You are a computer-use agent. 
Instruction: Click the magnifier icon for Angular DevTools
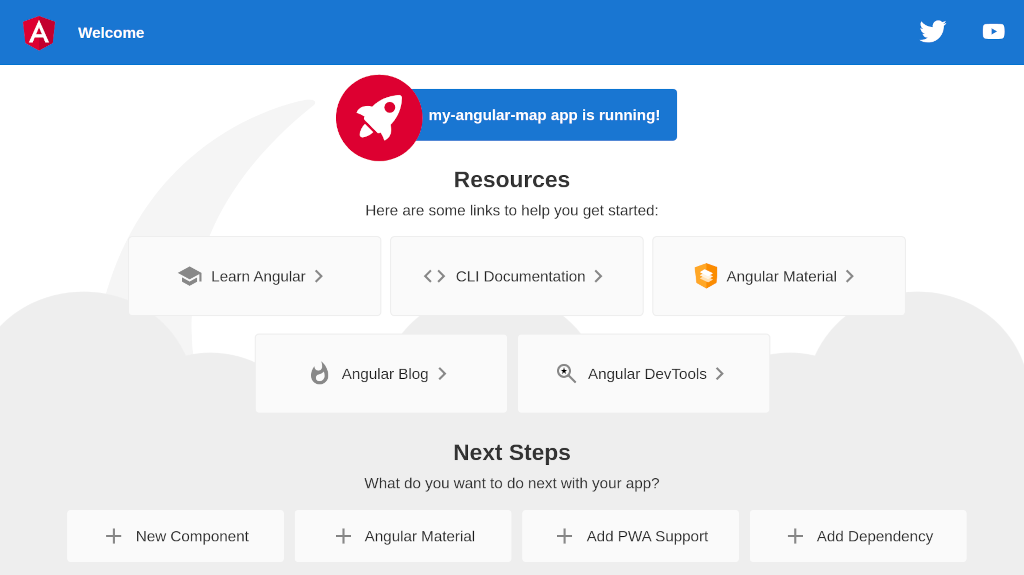tap(566, 374)
